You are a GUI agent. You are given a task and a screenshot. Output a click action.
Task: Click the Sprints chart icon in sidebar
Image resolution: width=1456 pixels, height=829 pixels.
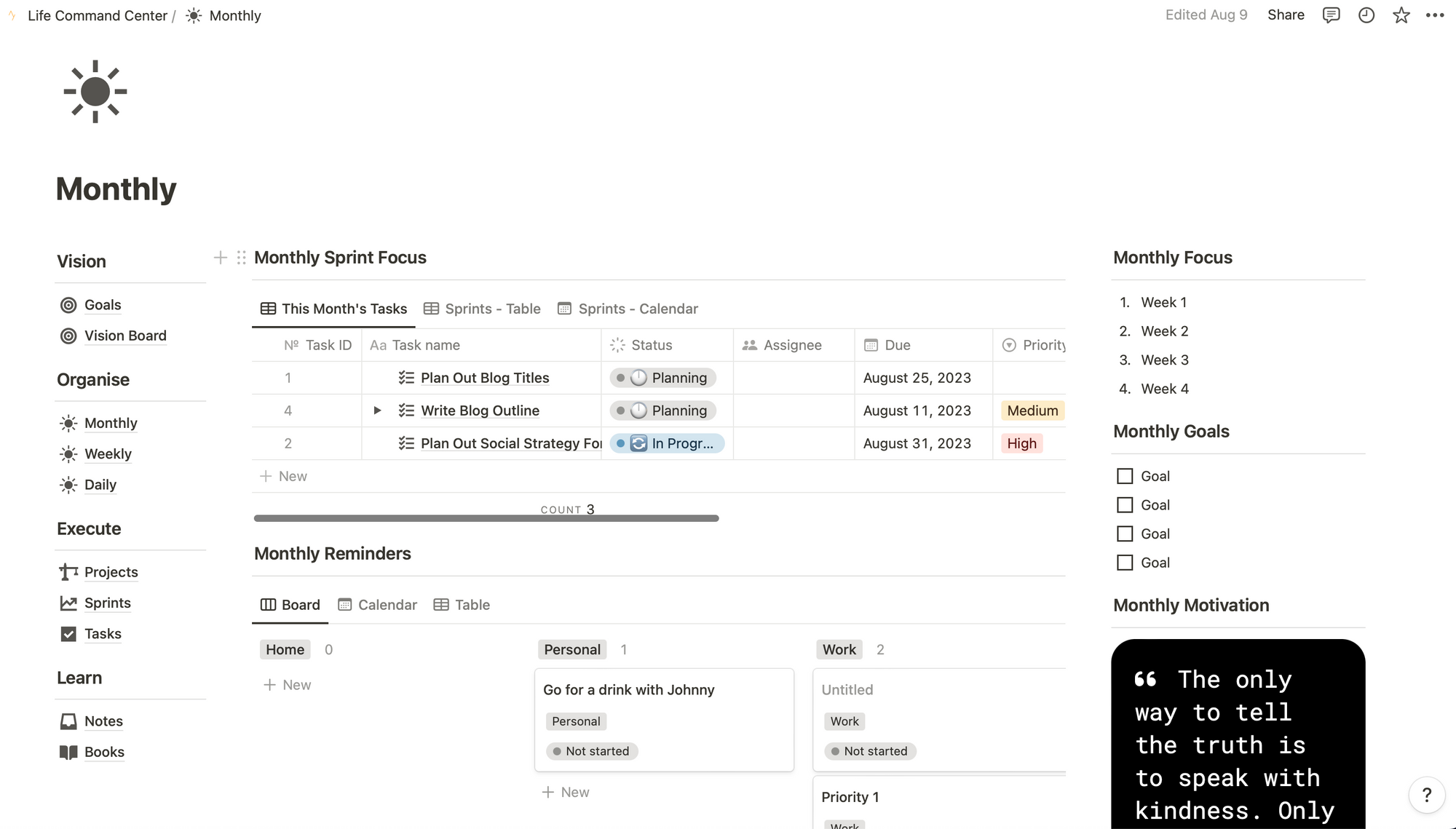[68, 603]
